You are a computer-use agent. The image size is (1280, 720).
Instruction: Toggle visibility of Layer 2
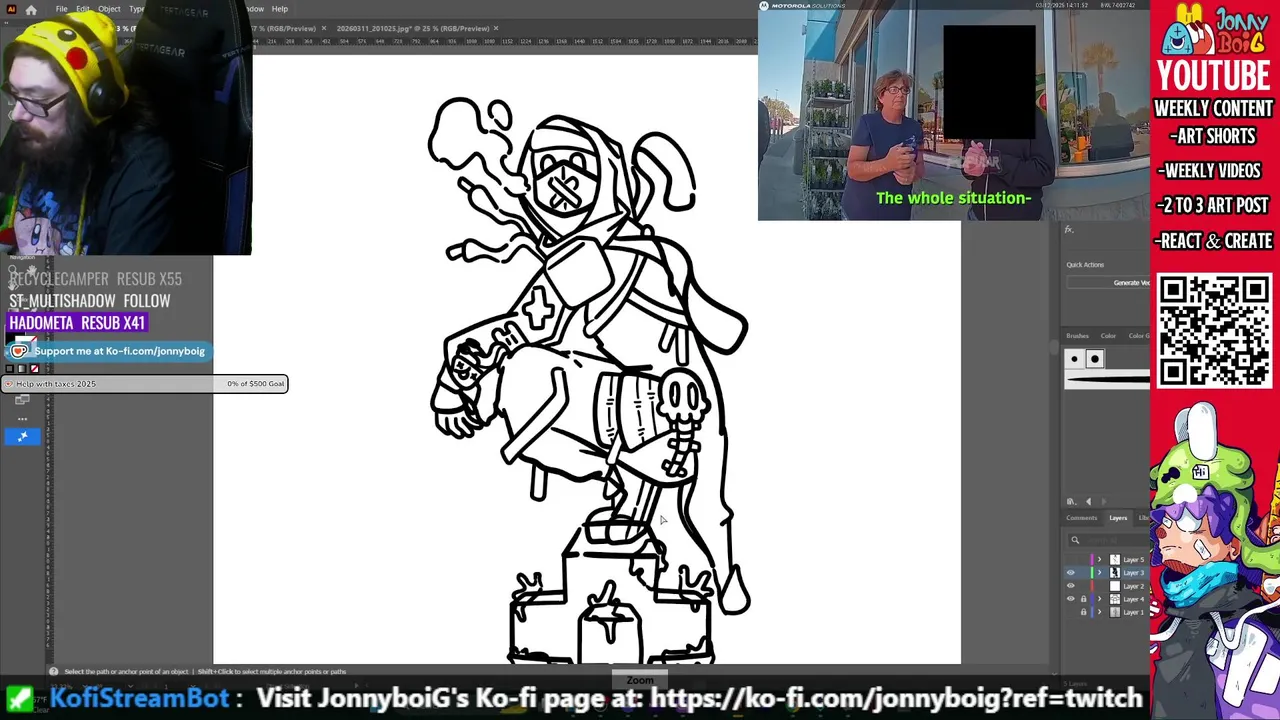(1071, 586)
